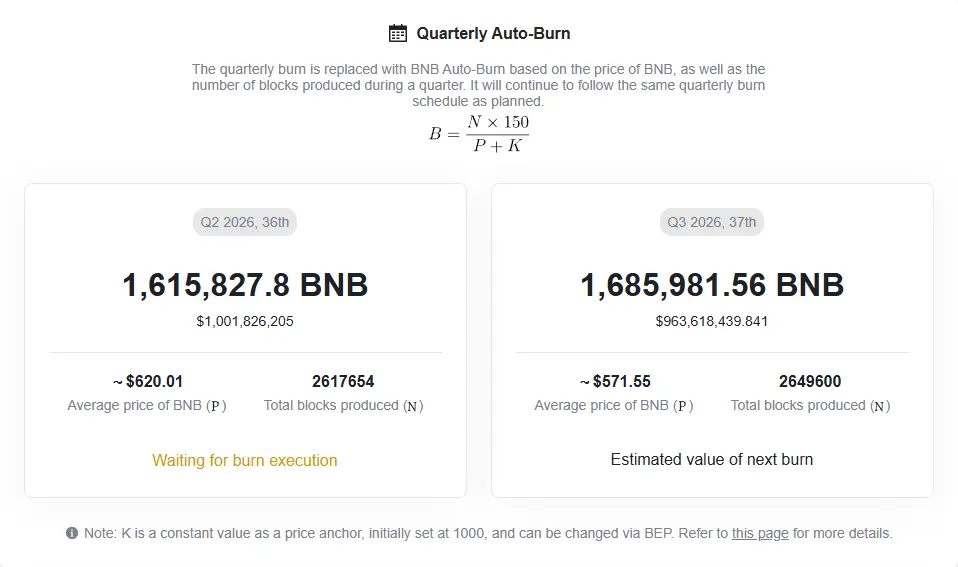The width and height of the screenshot is (958, 567).
Task: Click the 1,685,981.56 BNB amount
Action: pos(712,285)
